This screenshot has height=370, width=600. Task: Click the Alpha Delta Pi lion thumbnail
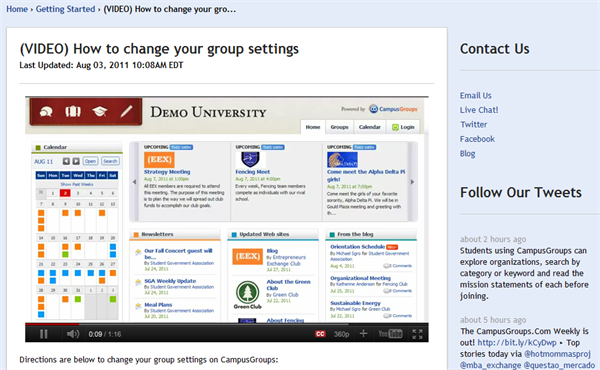pyautogui.click(x=342, y=160)
